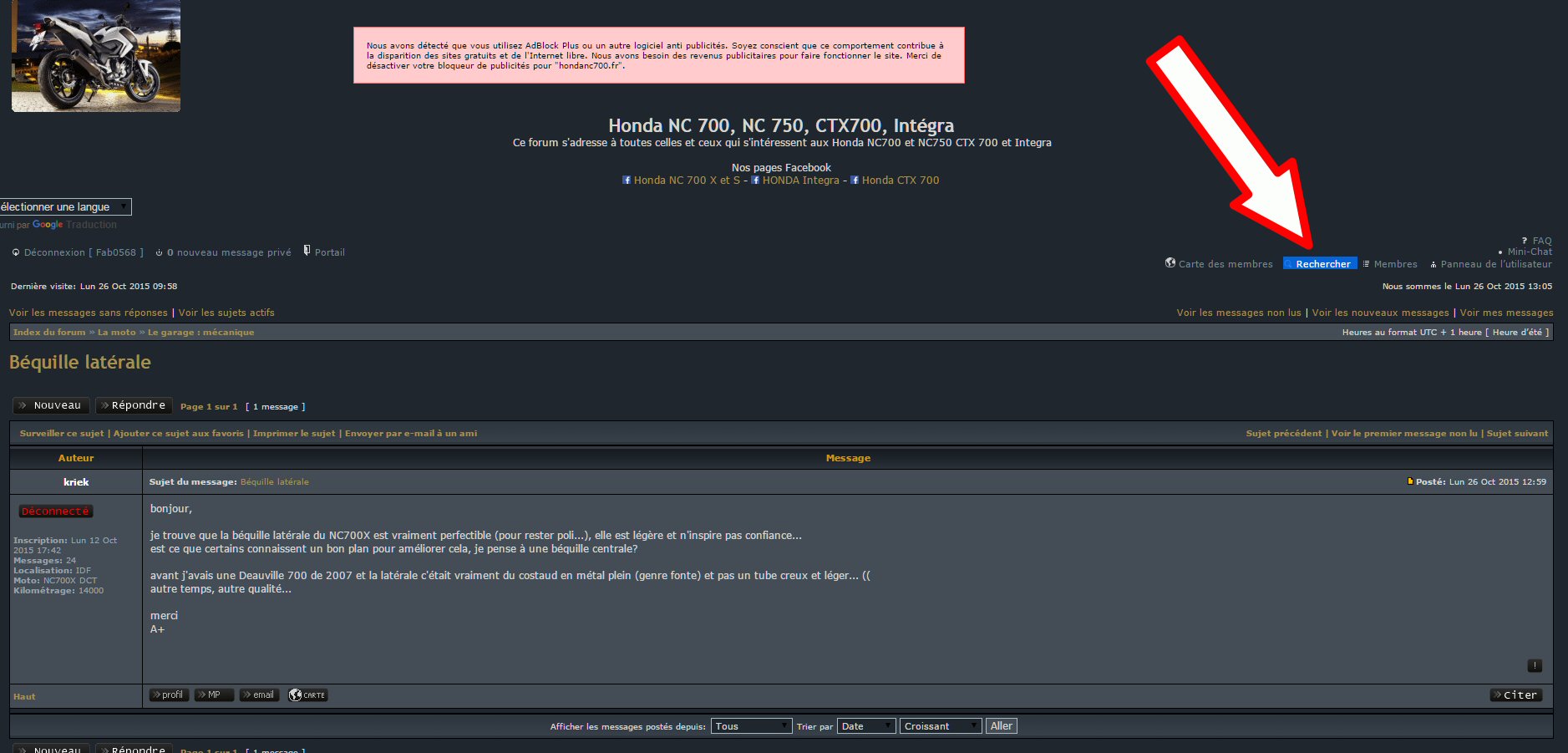Viewport: 1568px width, 753px height.
Task: Report the post with the exclamation icon
Action: [1535, 666]
